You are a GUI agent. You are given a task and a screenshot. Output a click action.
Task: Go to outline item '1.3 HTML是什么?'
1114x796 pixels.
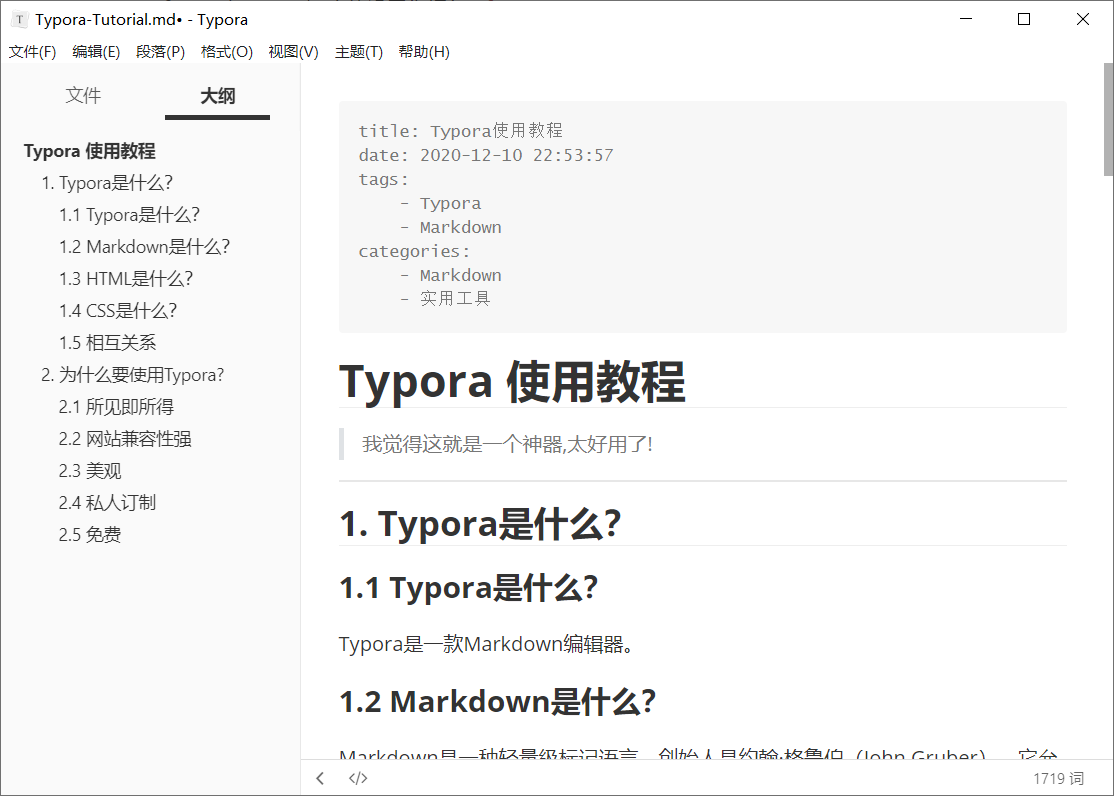[126, 279]
